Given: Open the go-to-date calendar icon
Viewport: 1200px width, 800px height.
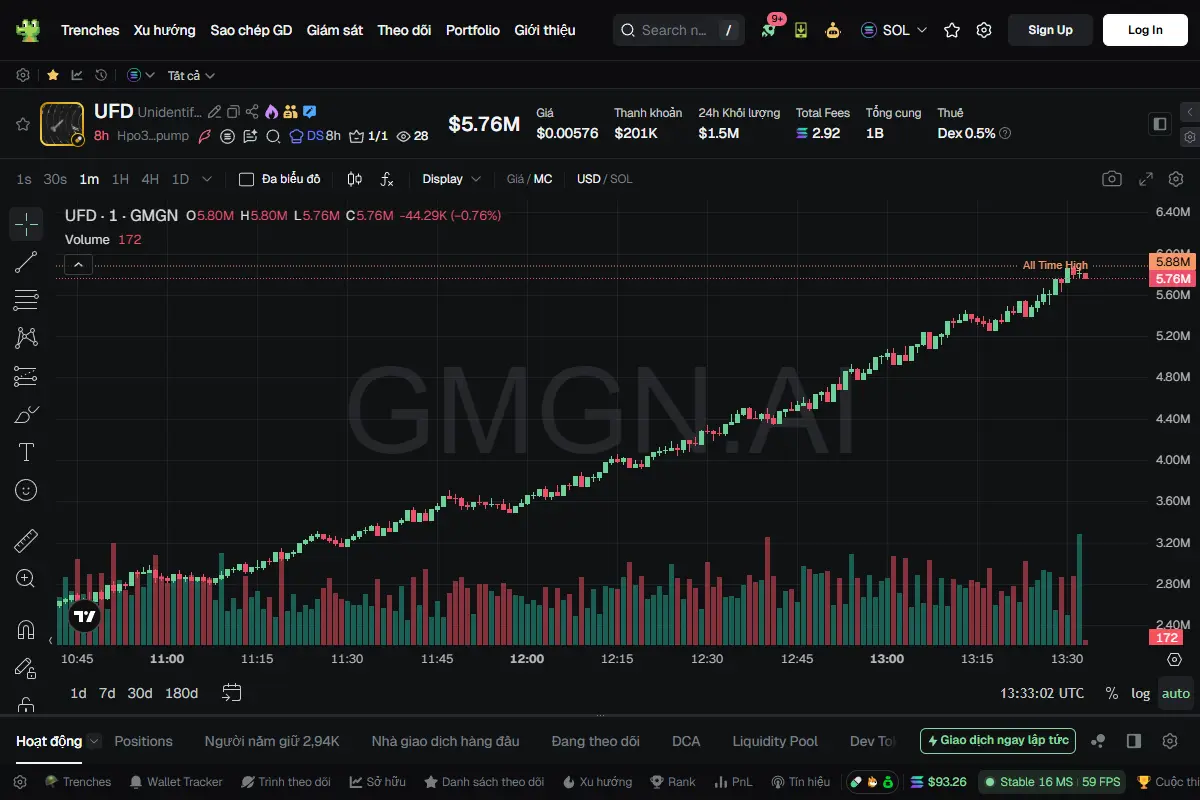Looking at the screenshot, I should (x=232, y=692).
